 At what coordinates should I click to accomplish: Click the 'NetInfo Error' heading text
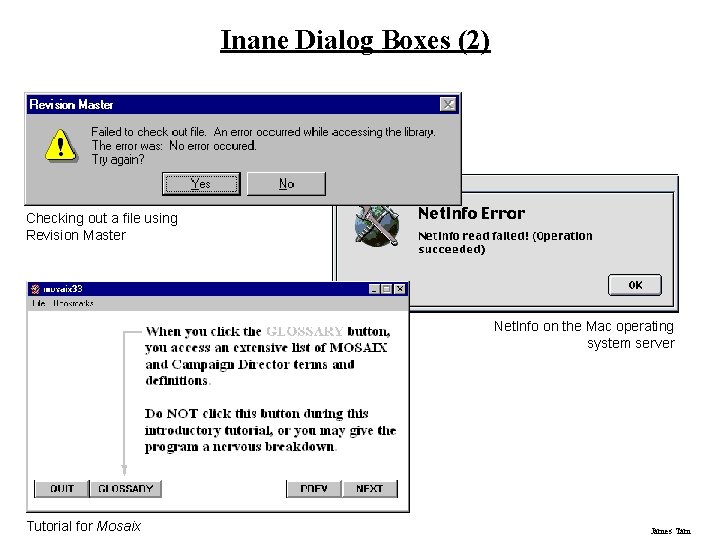tap(472, 214)
